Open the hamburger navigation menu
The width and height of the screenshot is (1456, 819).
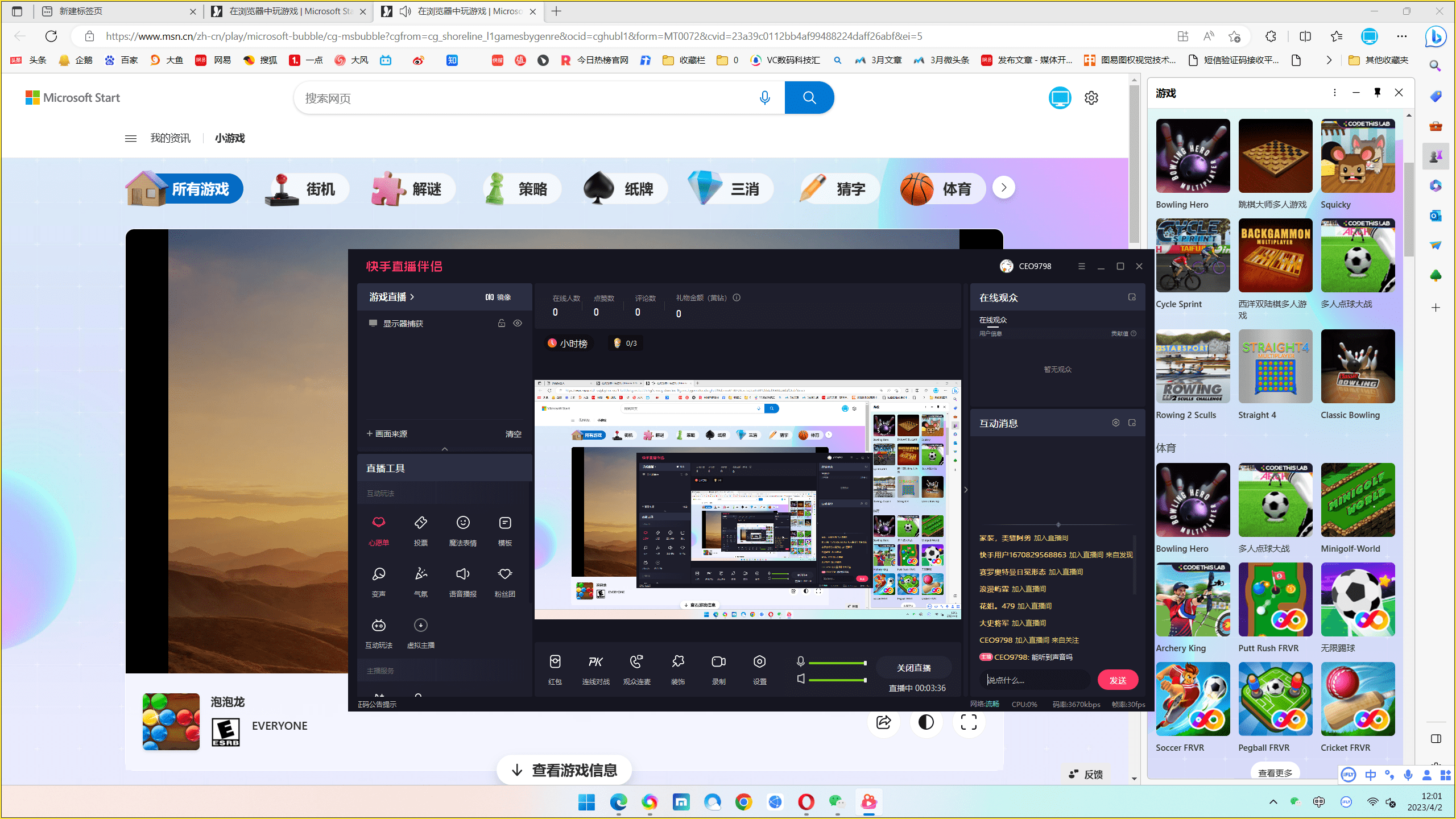(131, 138)
